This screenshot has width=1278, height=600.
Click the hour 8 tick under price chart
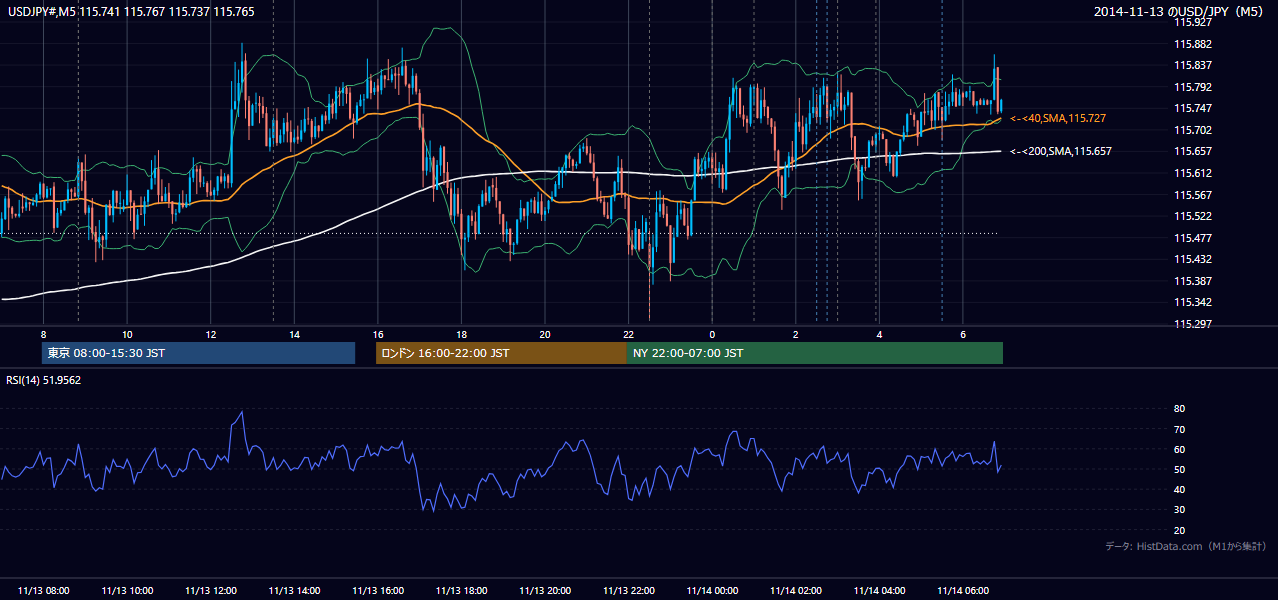pyautogui.click(x=44, y=334)
